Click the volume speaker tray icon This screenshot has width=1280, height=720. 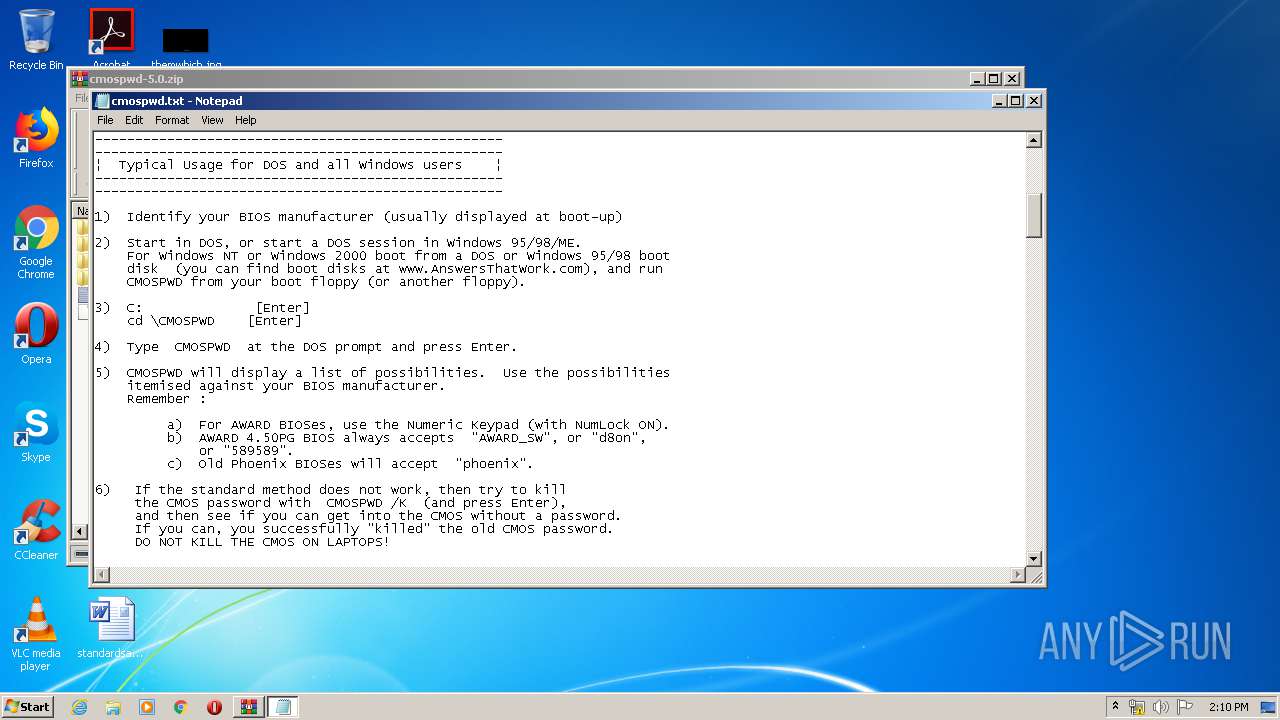tap(1161, 707)
